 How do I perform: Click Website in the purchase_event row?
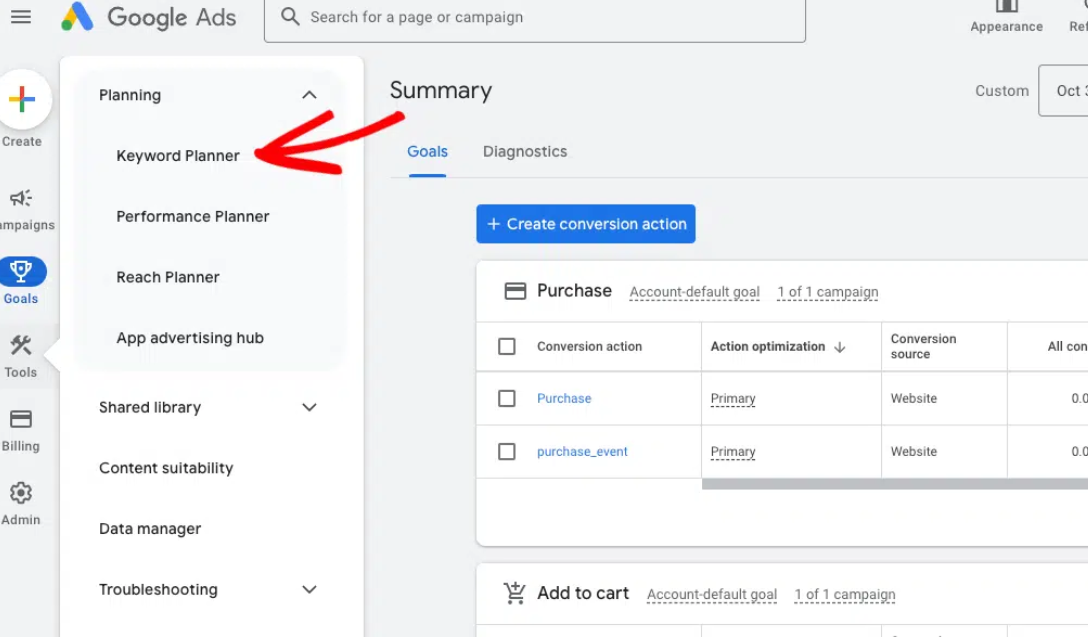coord(914,452)
